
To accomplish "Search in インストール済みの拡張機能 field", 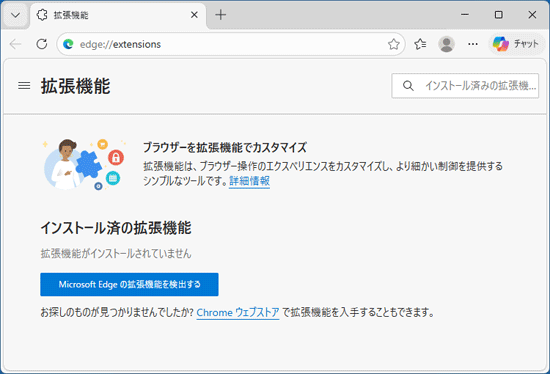I will [x=465, y=86].
